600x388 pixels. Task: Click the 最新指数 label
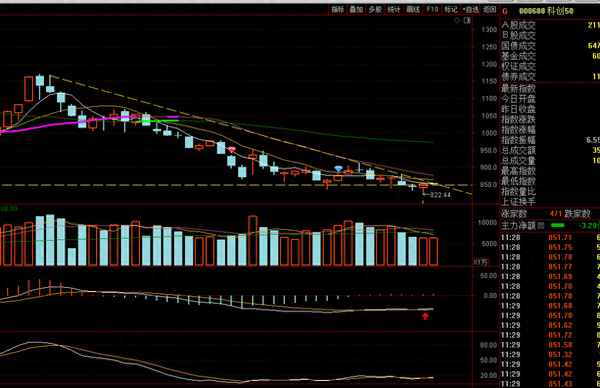pos(518,88)
